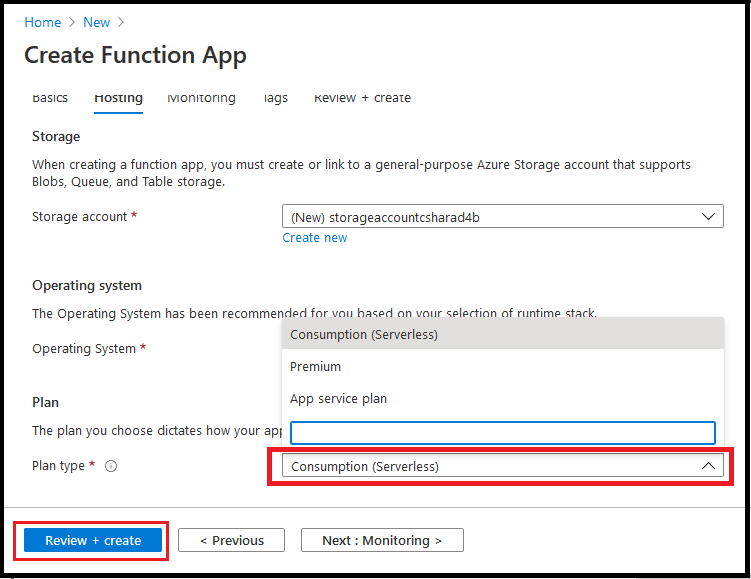Viewport: 751px width, 579px height.
Task: Click the Storage account dropdown chevron arrow
Action: (708, 216)
